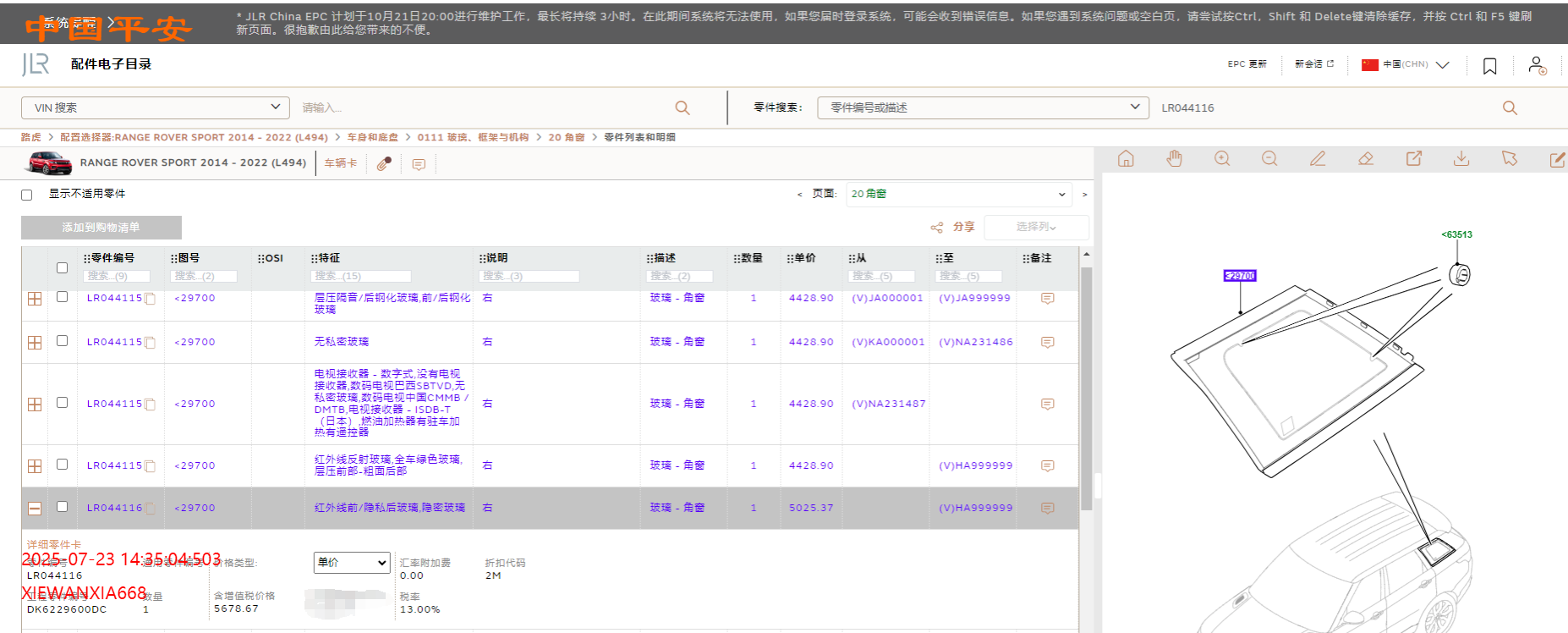Click the share icon next to 分享

[937, 228]
